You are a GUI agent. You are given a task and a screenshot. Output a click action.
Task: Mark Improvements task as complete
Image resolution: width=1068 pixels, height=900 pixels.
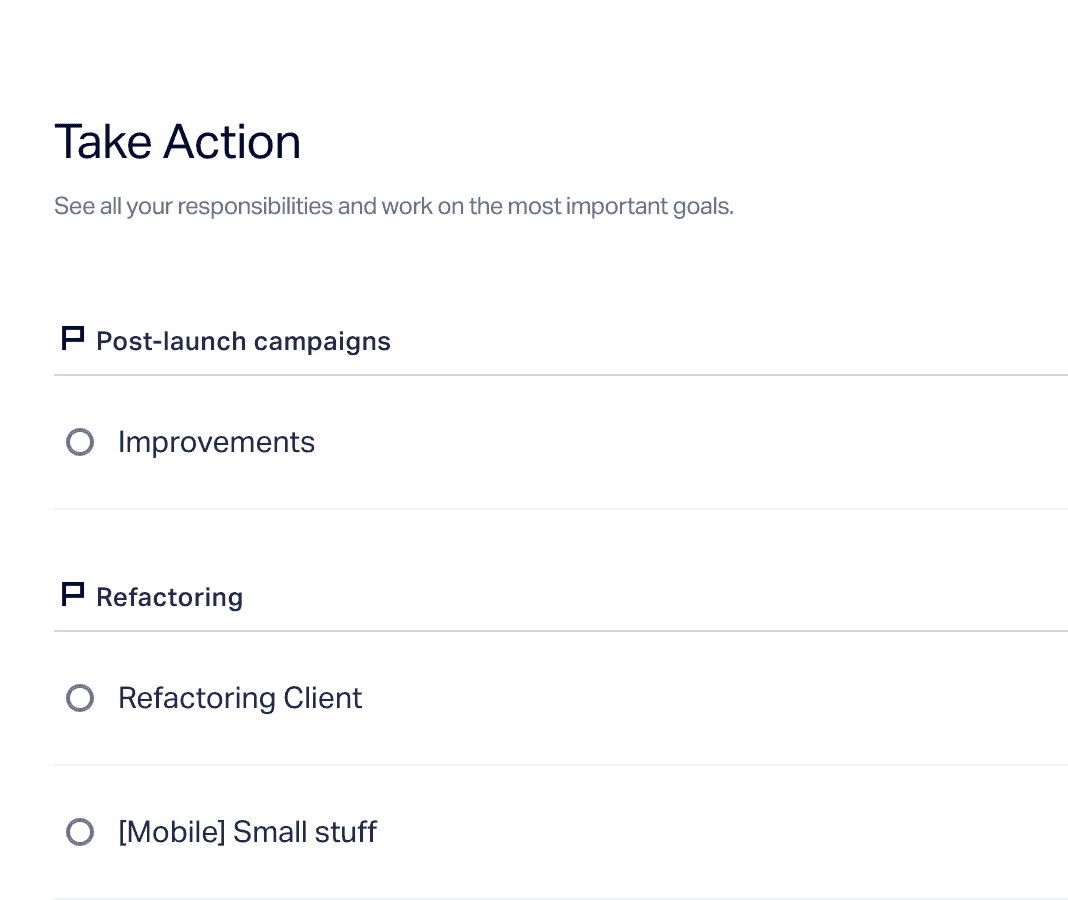pyautogui.click(x=80, y=442)
